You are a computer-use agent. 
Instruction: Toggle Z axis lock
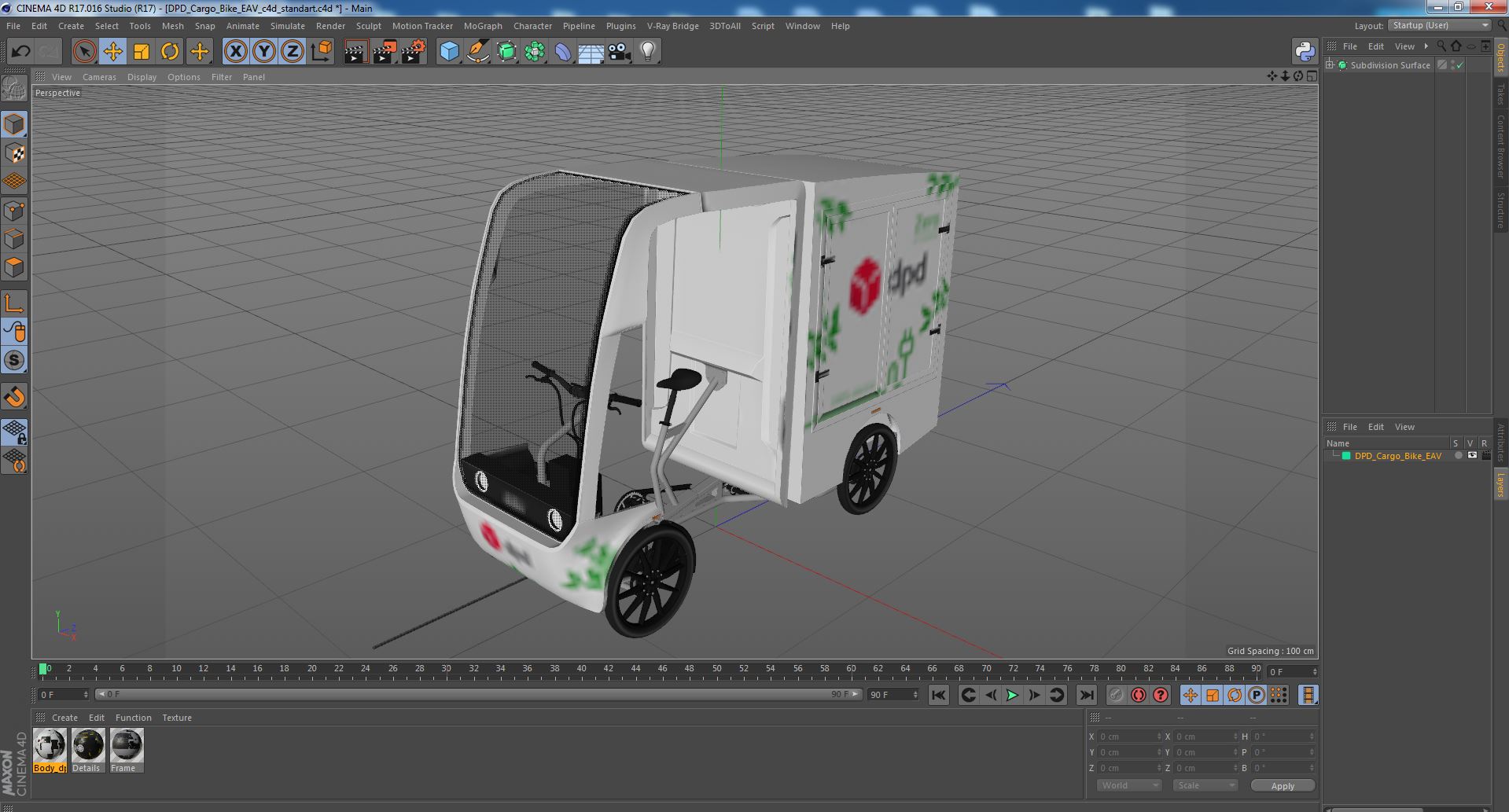[x=293, y=52]
